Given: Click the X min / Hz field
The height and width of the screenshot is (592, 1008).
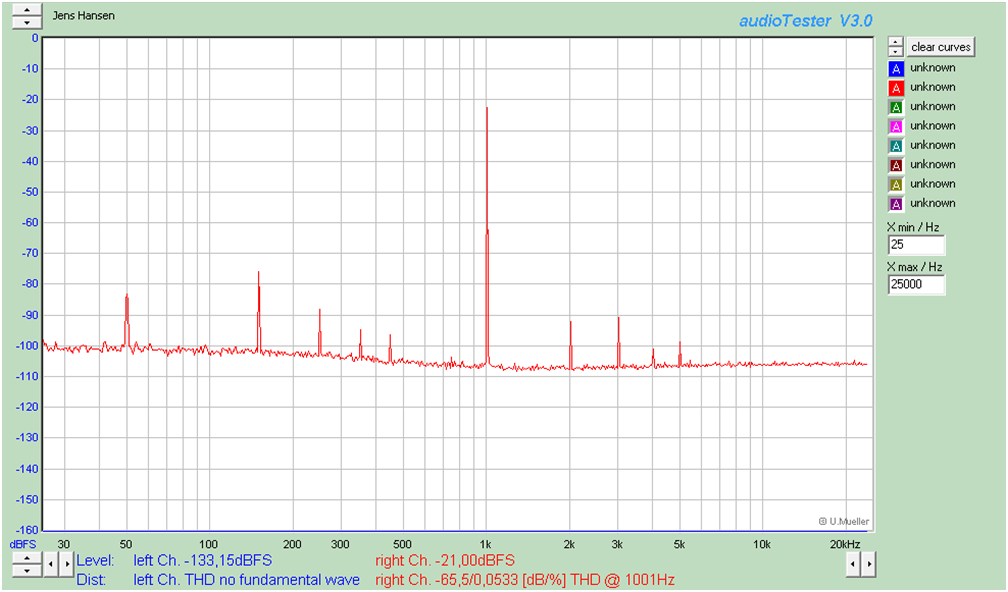Looking at the screenshot, I should click(916, 245).
